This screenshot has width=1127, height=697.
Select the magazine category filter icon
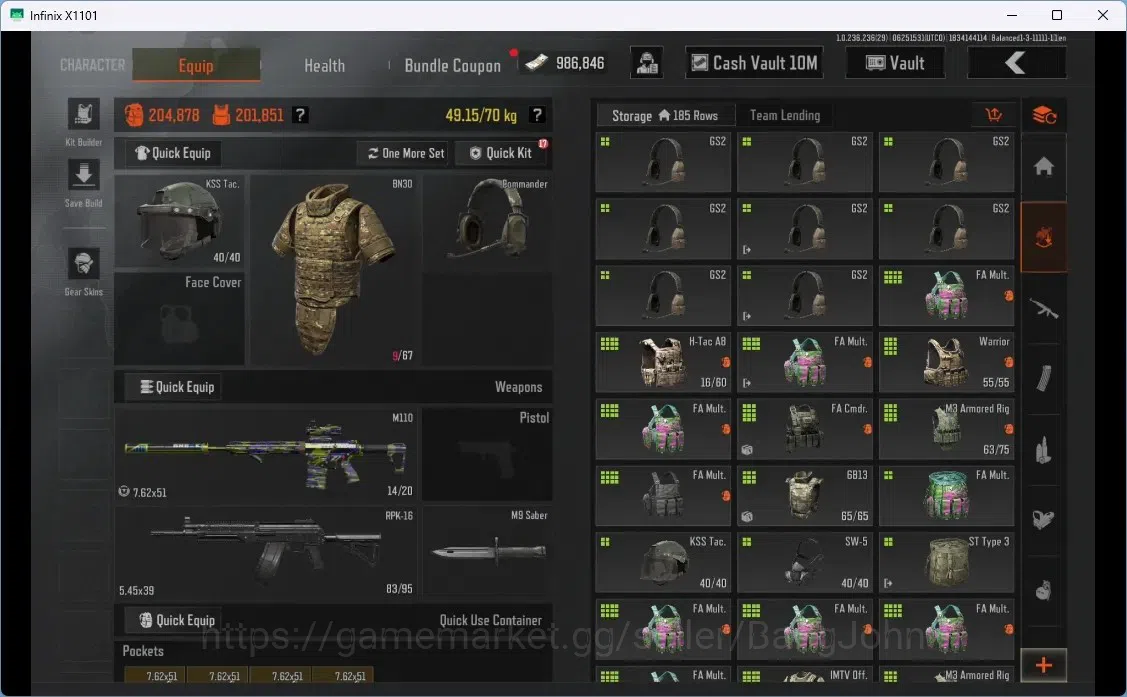click(x=1044, y=379)
